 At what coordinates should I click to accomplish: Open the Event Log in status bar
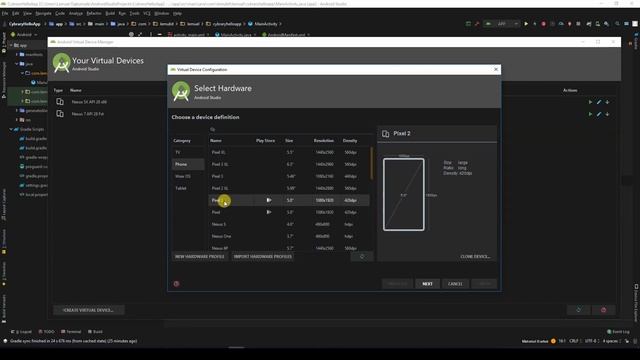pos(618,331)
